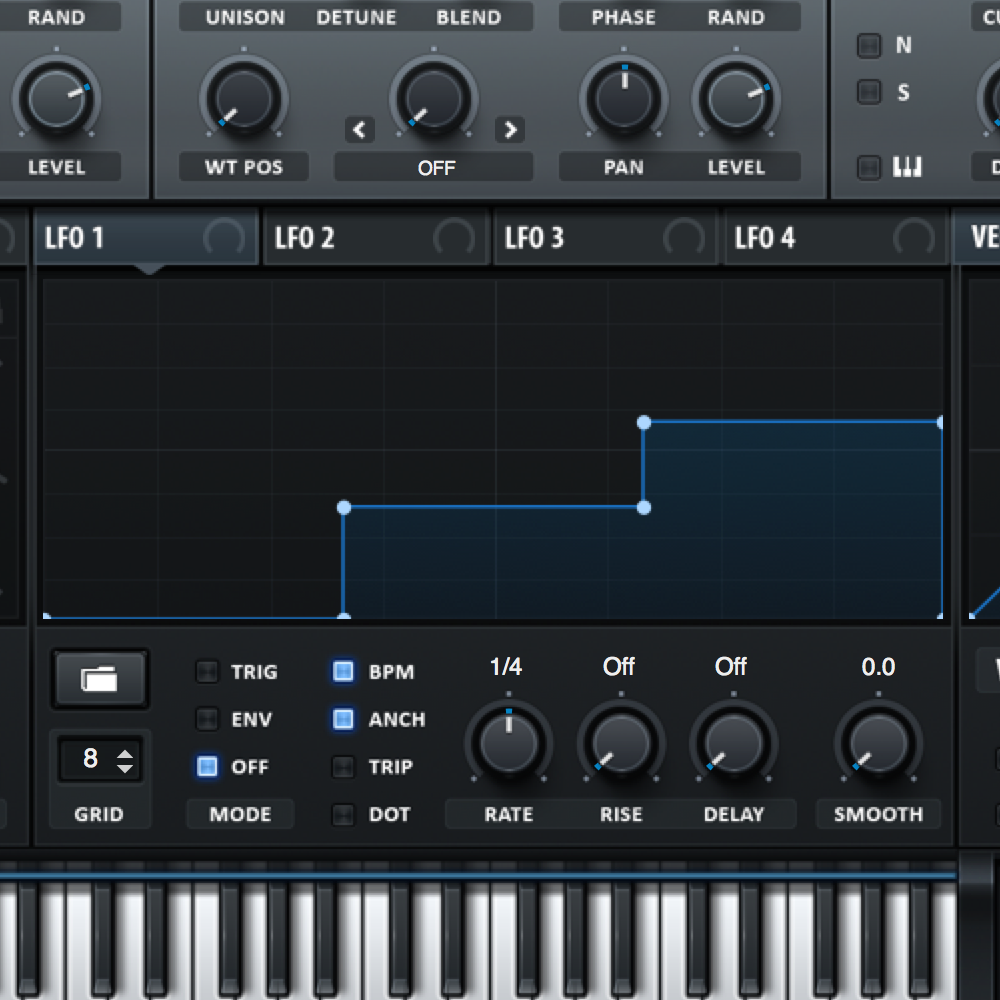The image size is (1000, 1000).
Task: Click the unison OFF display field
Action: 434,167
